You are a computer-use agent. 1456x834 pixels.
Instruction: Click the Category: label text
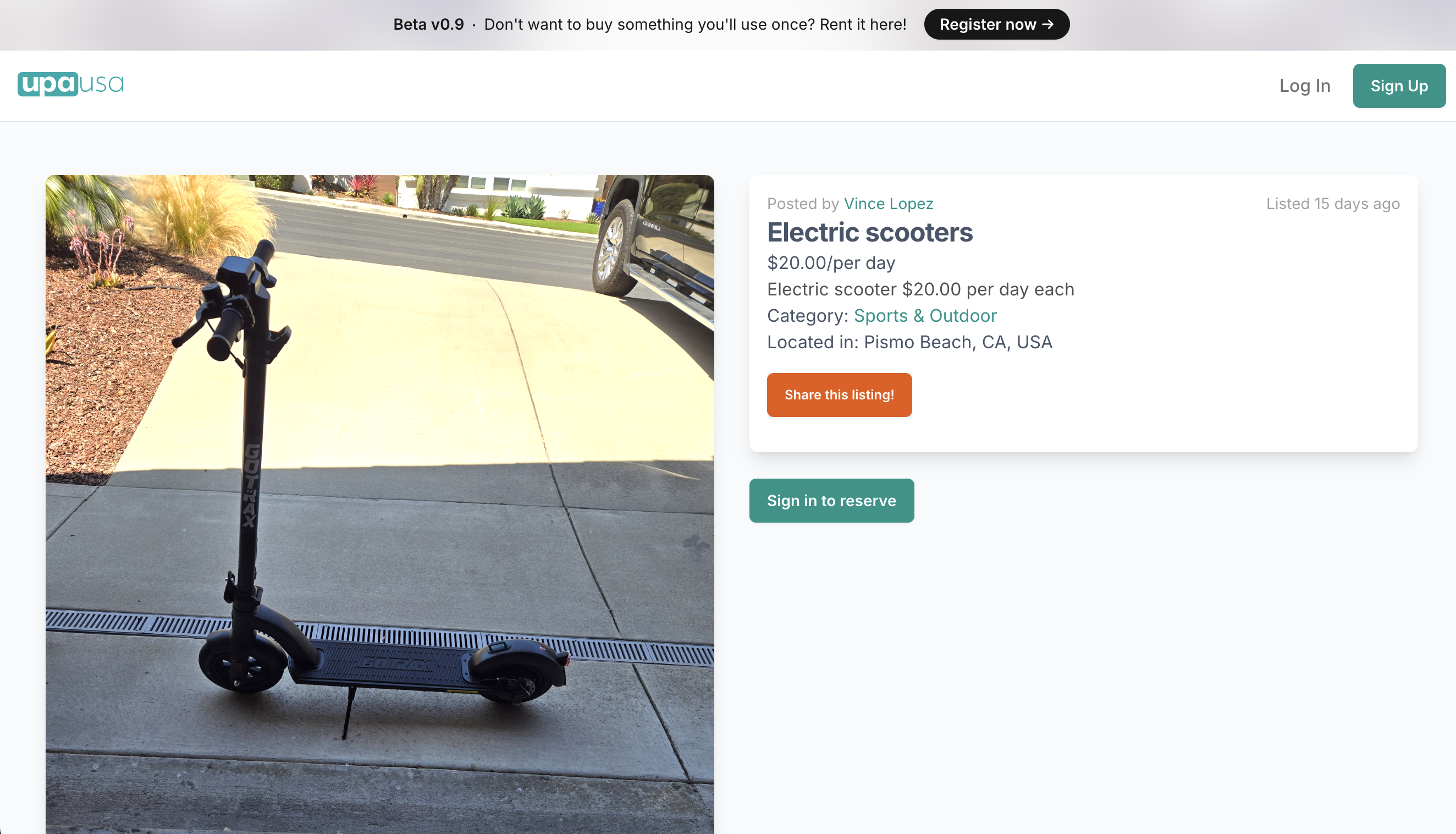(x=808, y=316)
